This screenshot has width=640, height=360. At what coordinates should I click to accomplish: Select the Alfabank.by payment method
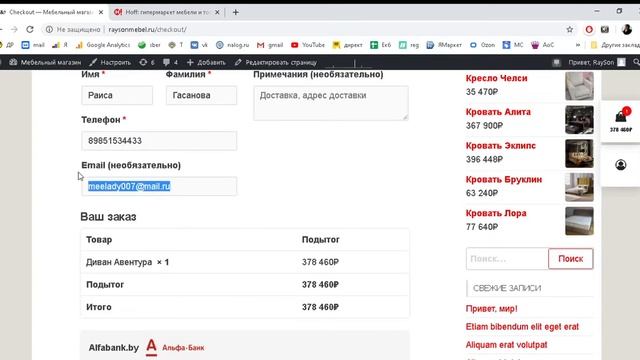147,347
